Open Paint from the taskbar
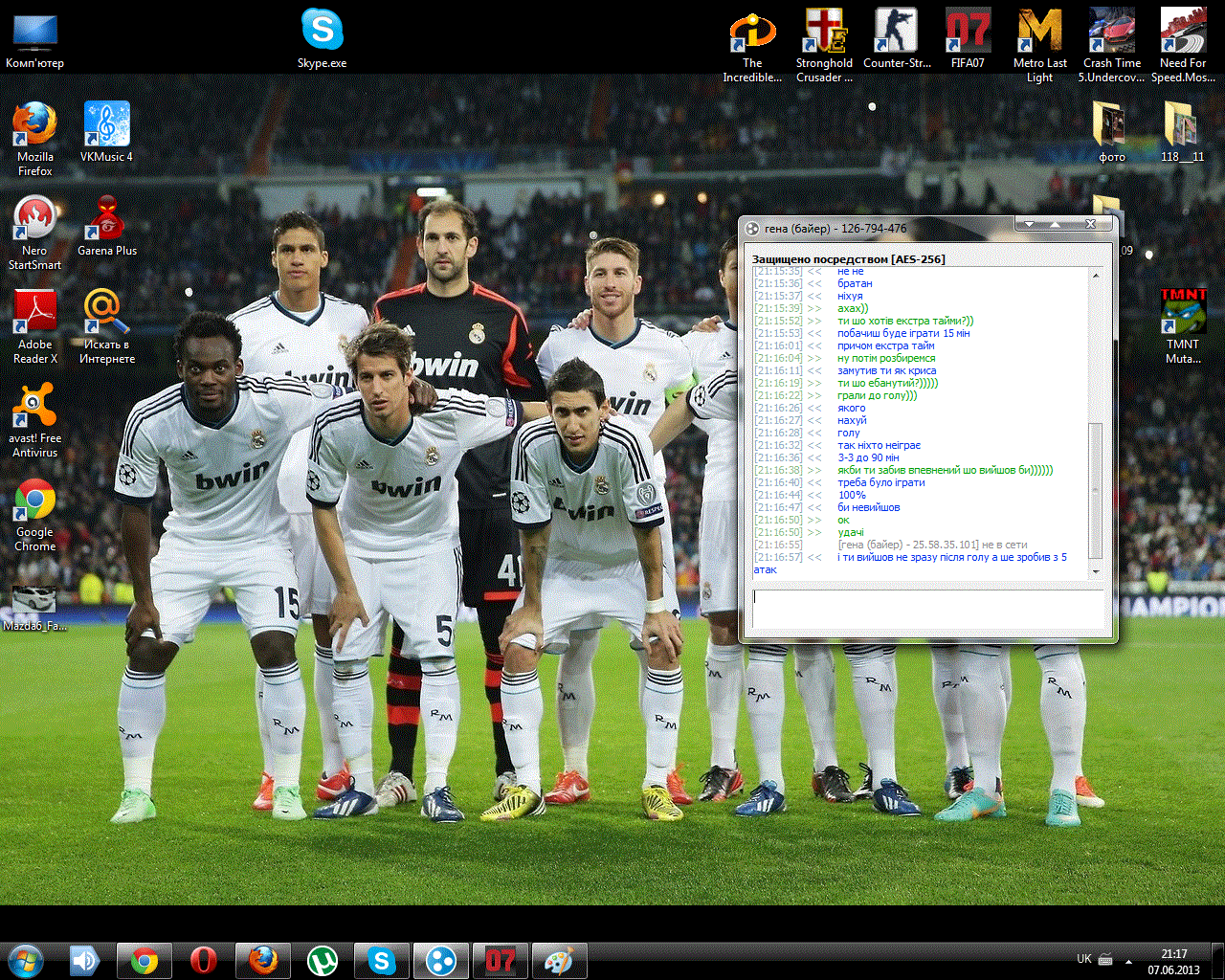Image resolution: width=1225 pixels, height=980 pixels. click(560, 960)
